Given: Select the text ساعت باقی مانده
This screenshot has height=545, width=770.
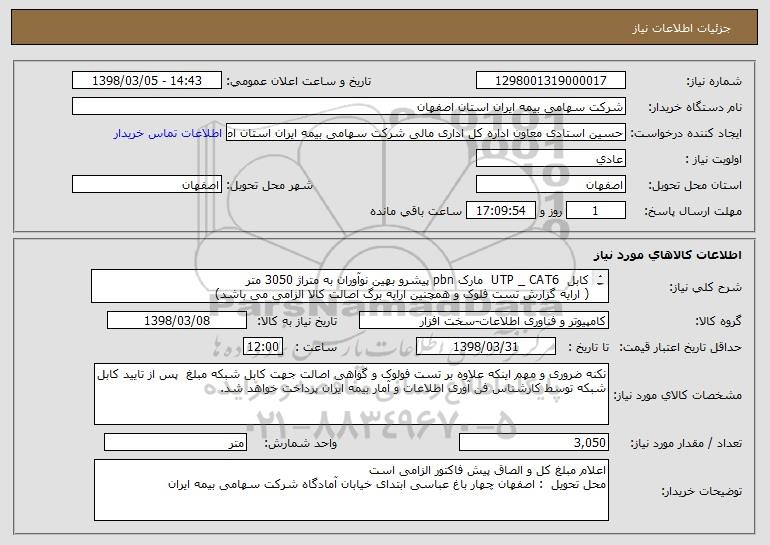Looking at the screenshot, I should coord(416,212).
